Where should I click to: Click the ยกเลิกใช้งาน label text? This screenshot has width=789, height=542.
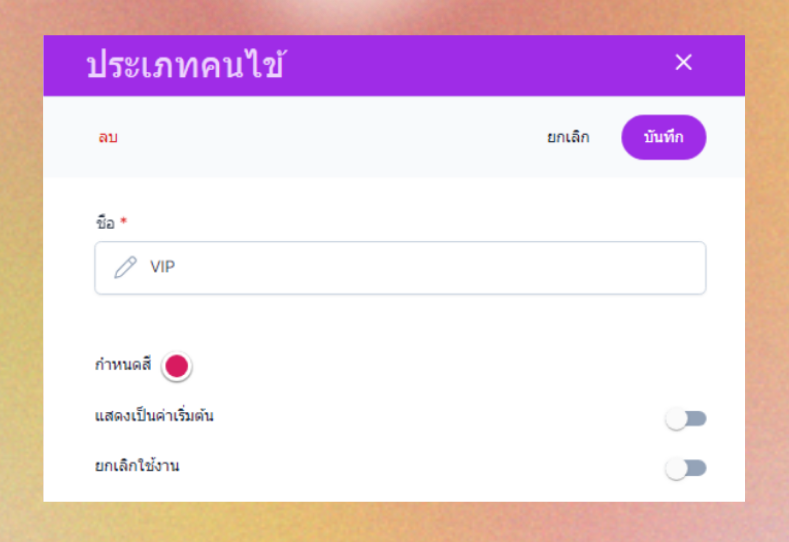tap(137, 466)
